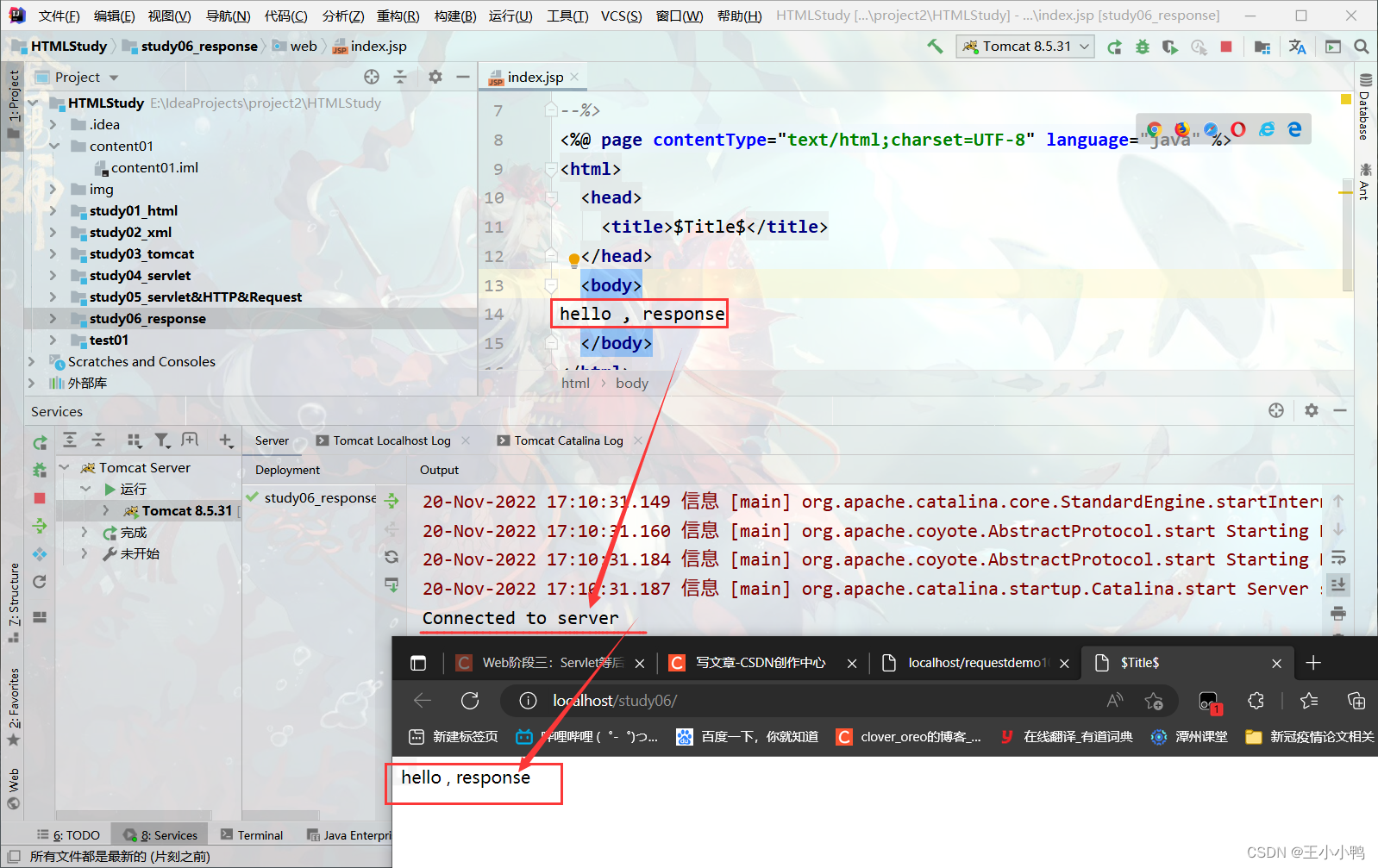Image resolution: width=1378 pixels, height=868 pixels.
Task: Toggle the Ant tool window on right
Action: click(1365, 182)
